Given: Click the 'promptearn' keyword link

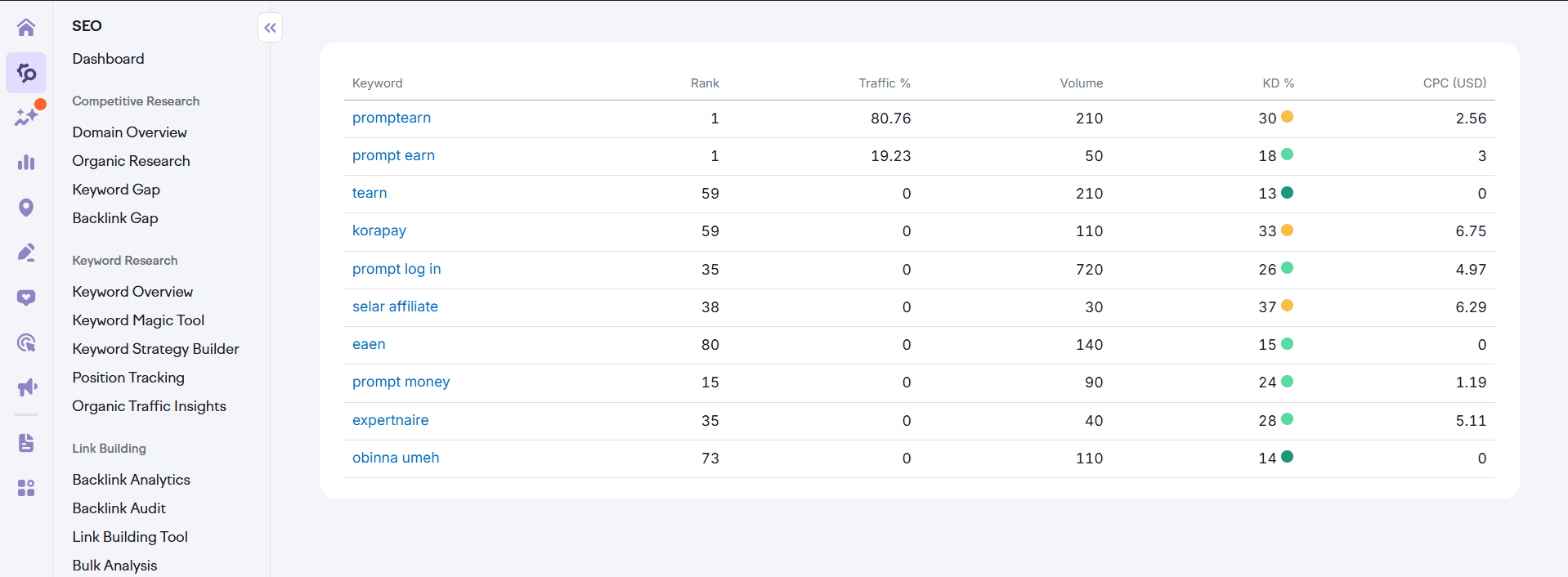Looking at the screenshot, I should (x=392, y=118).
